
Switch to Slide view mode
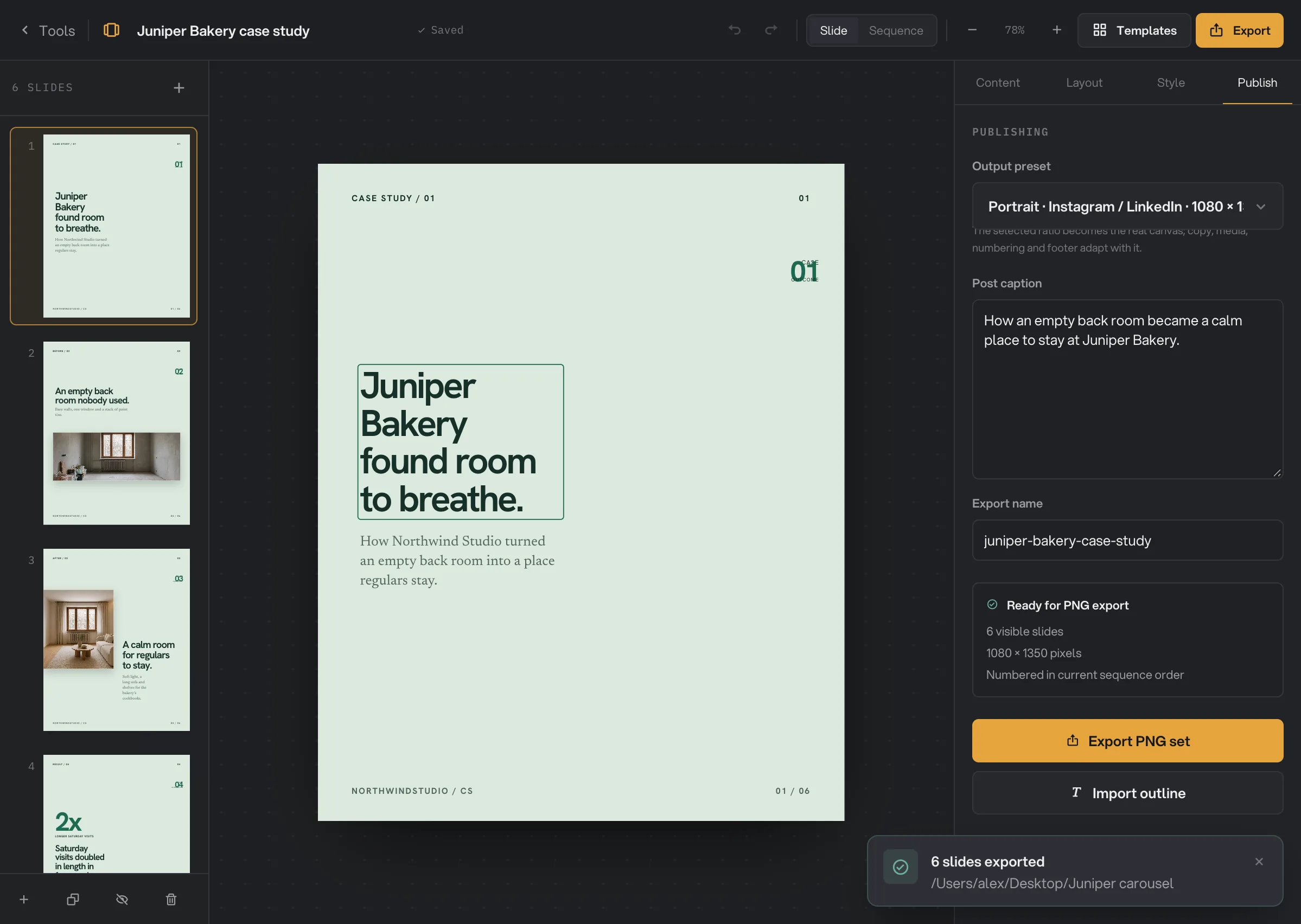(x=833, y=30)
